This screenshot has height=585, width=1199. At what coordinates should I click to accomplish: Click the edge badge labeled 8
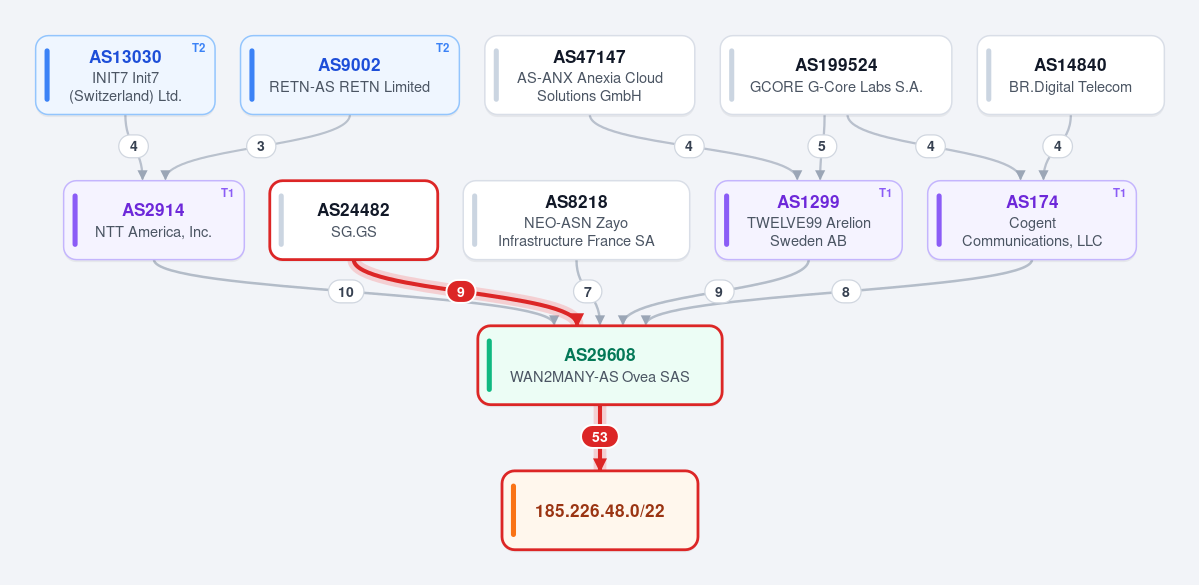coord(846,291)
